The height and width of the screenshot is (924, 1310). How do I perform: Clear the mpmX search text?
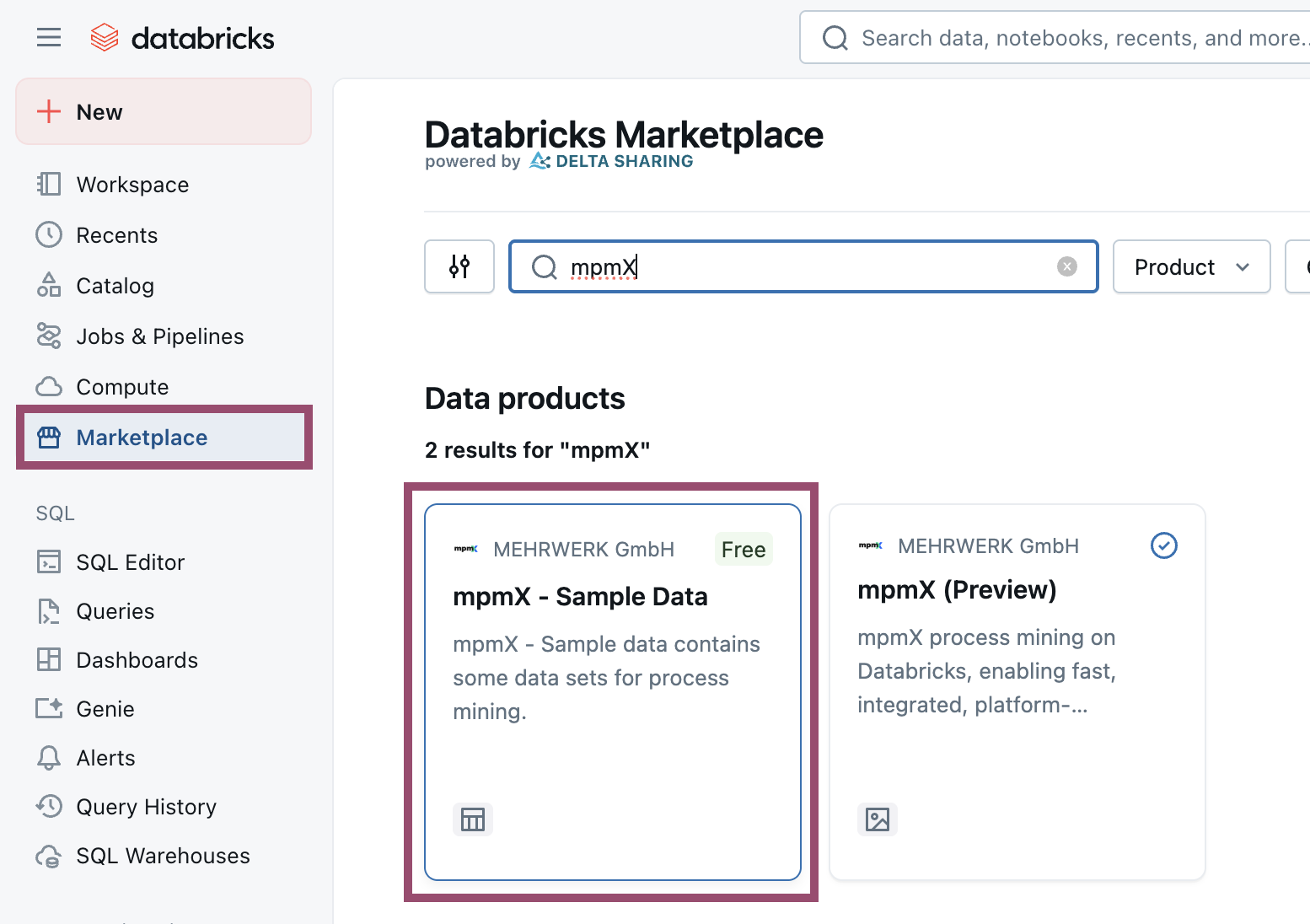pyautogui.click(x=1067, y=266)
